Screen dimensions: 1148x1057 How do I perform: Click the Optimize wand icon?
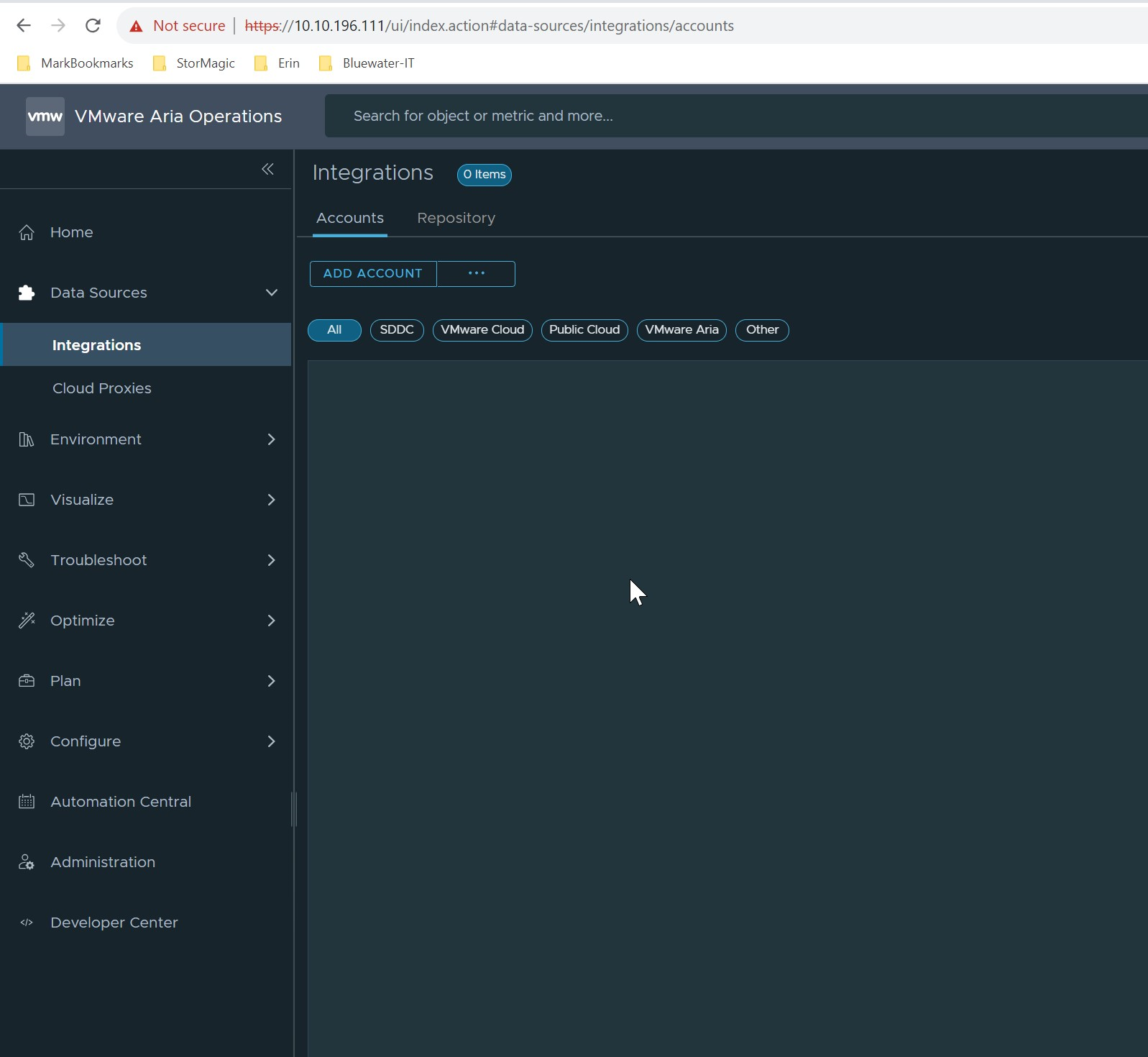pos(27,621)
